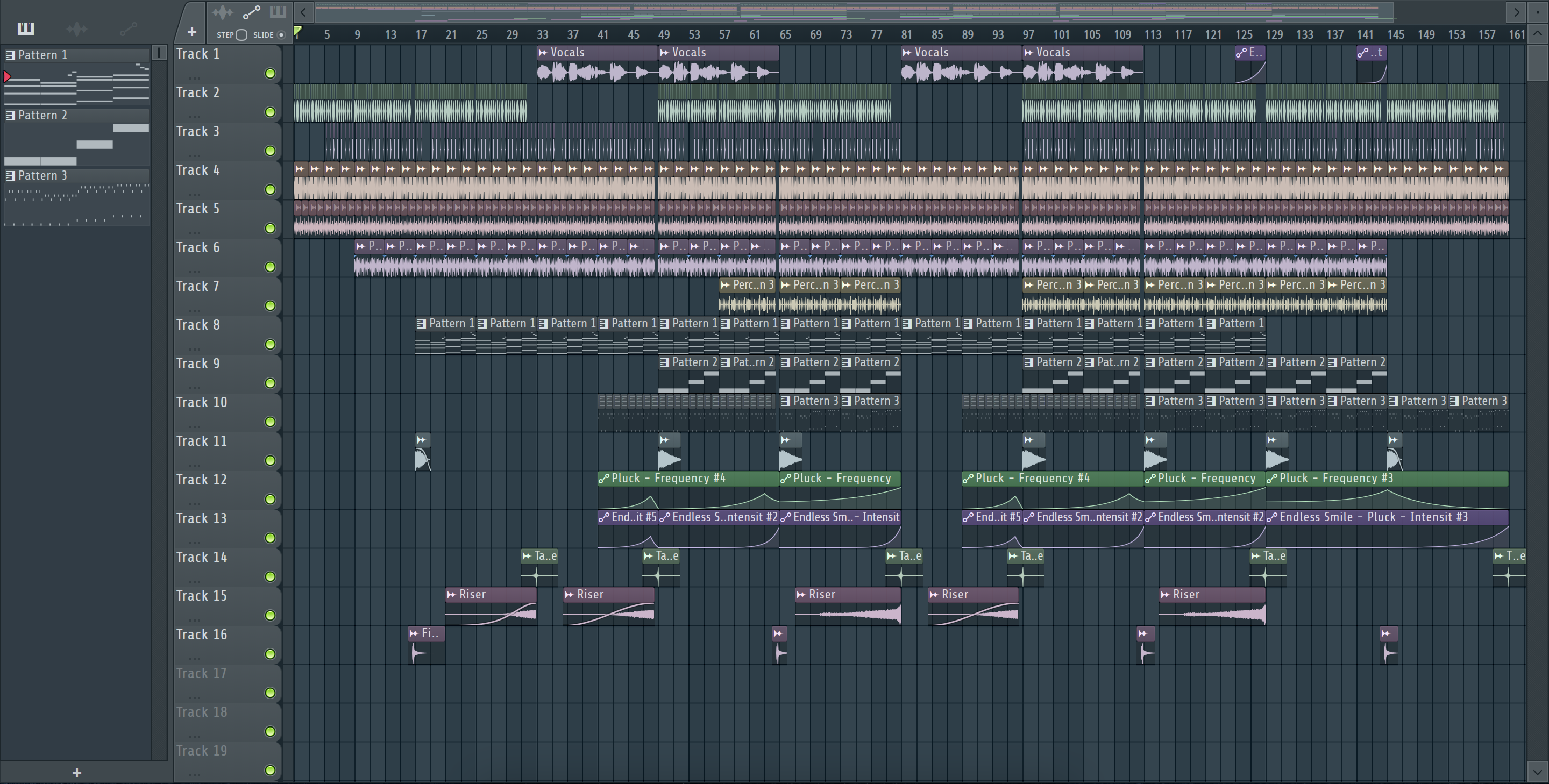Toggle pattern clip focus in playlist toolbar
The height and width of the screenshot is (784, 1549).
(278, 11)
